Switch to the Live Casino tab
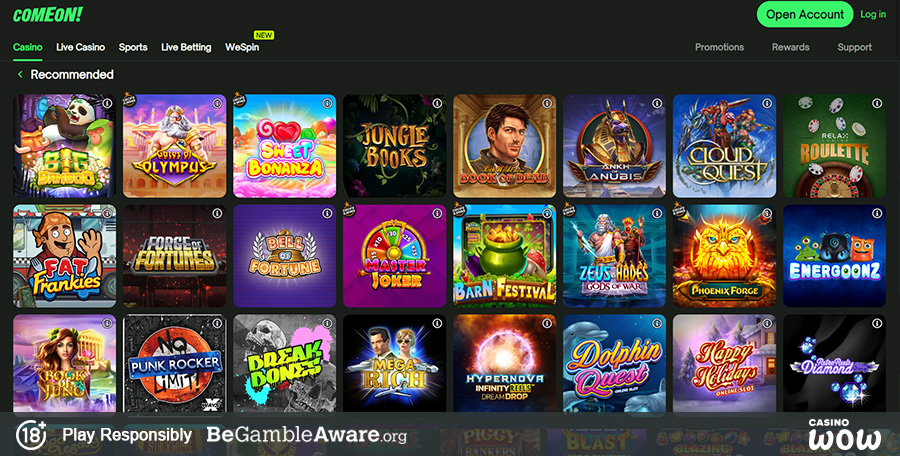The image size is (900, 456). pos(80,47)
